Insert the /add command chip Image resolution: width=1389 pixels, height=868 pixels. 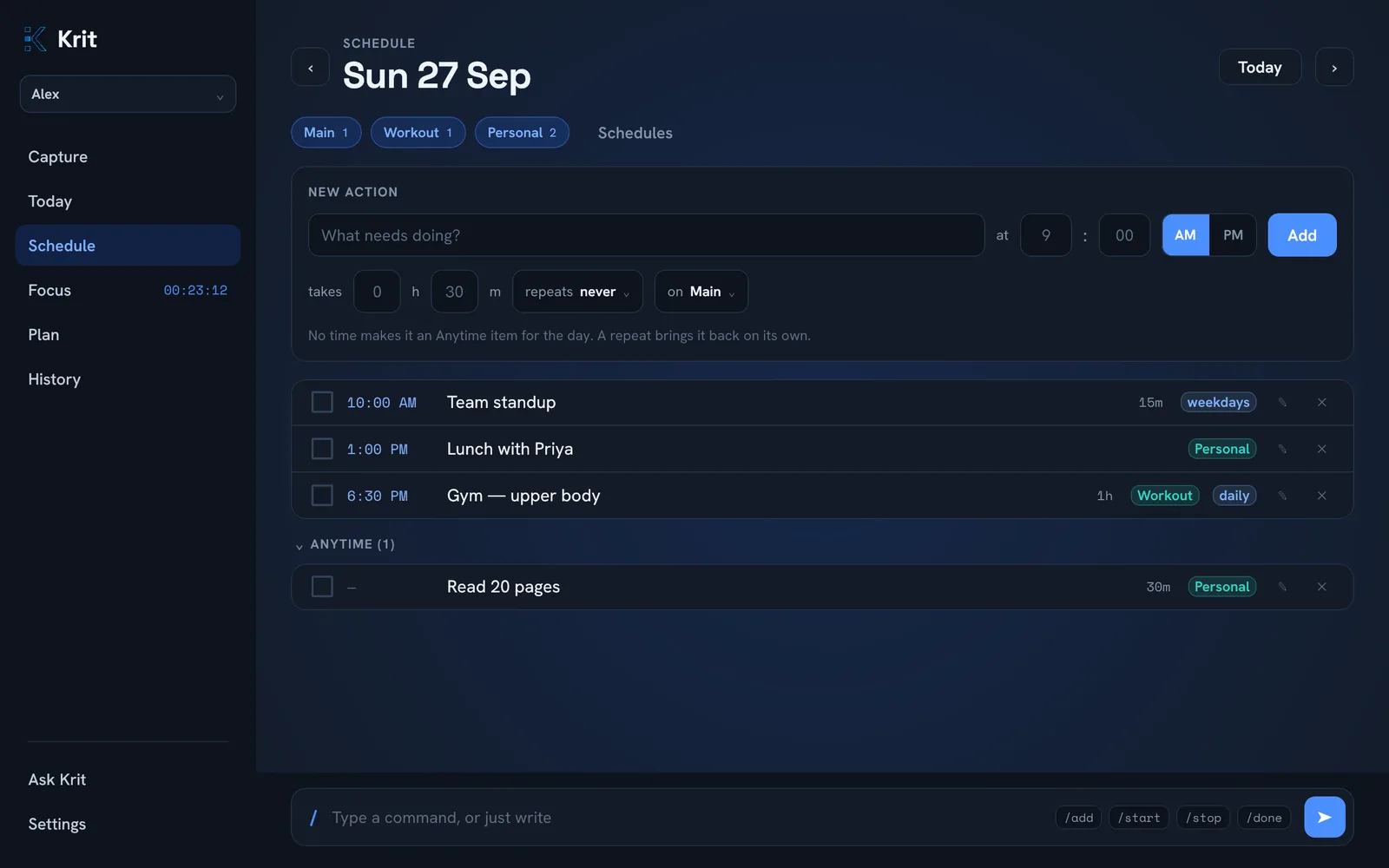coord(1078,818)
